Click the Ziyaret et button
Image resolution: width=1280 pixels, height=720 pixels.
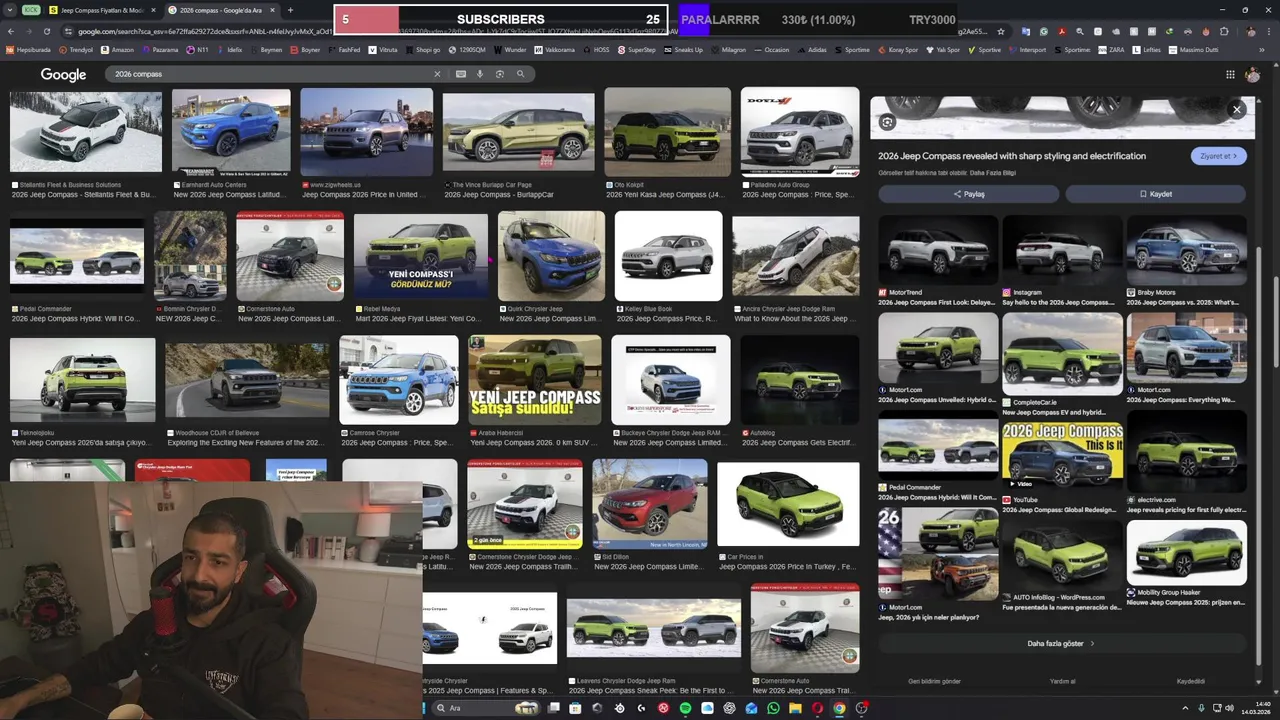click(x=1219, y=156)
